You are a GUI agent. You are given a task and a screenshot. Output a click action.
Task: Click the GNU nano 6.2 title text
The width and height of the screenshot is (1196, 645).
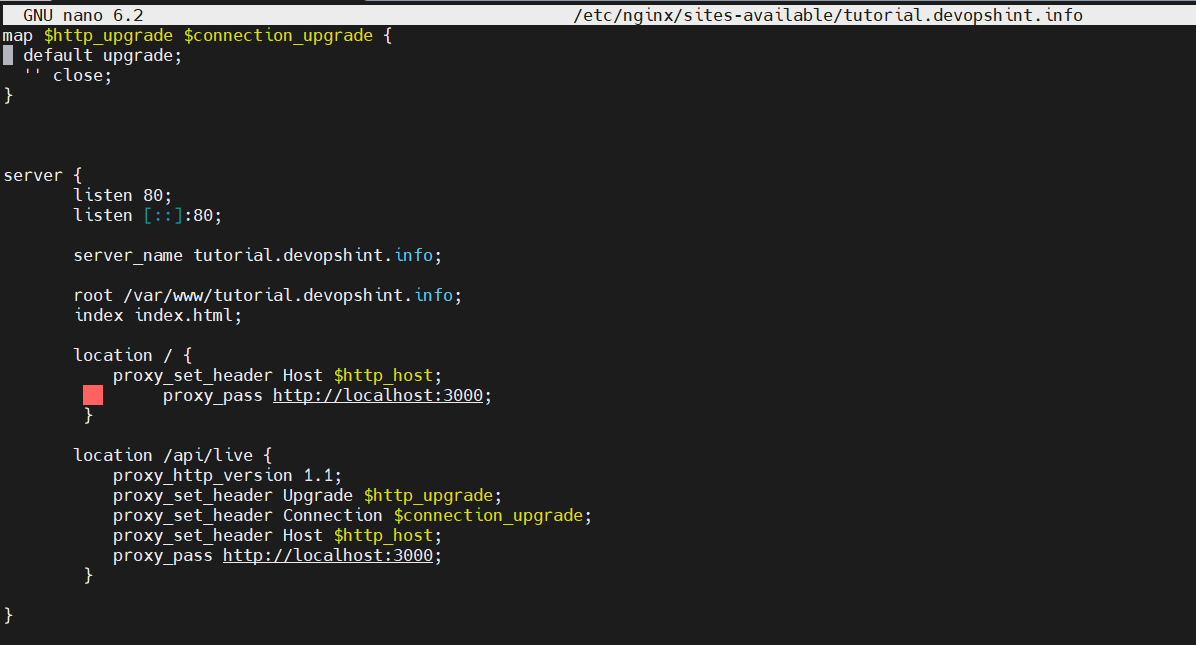tap(83, 15)
